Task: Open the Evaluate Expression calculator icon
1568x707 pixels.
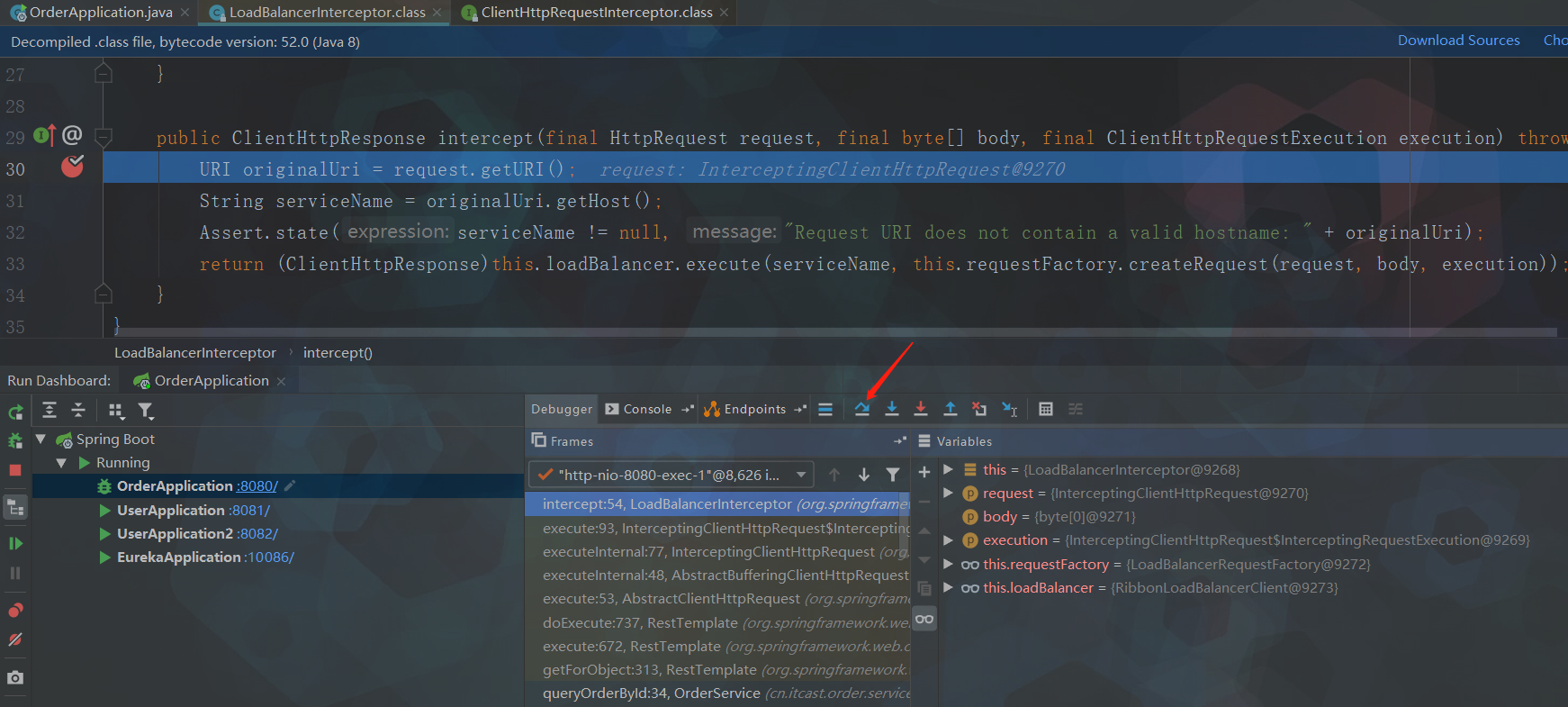Action: (1046, 409)
